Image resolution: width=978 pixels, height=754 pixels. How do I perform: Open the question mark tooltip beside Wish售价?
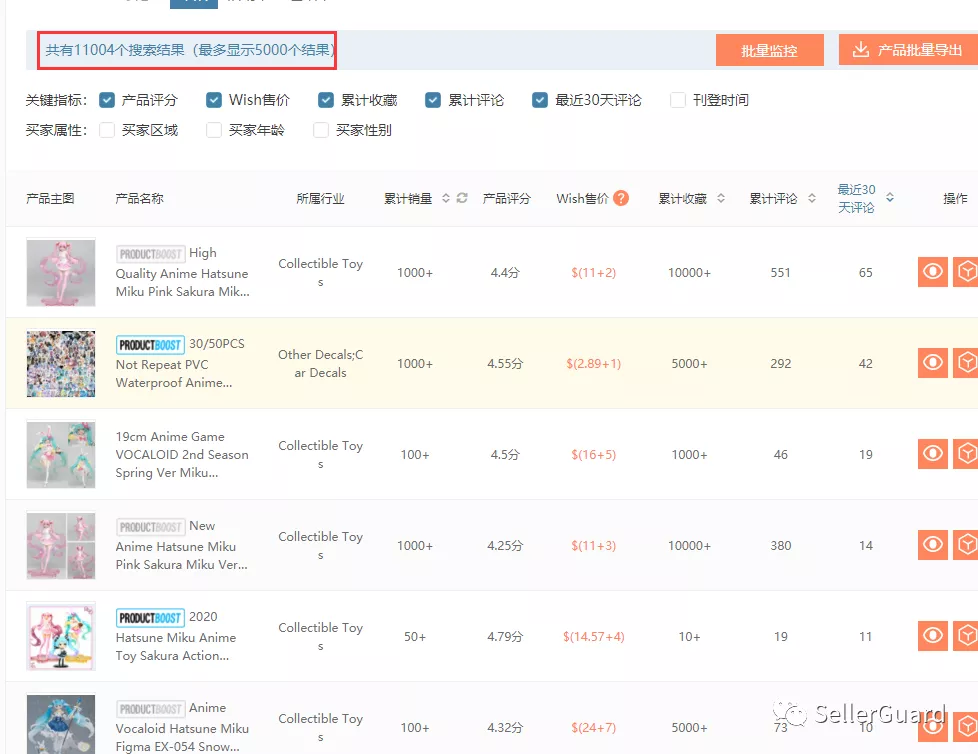click(x=619, y=198)
